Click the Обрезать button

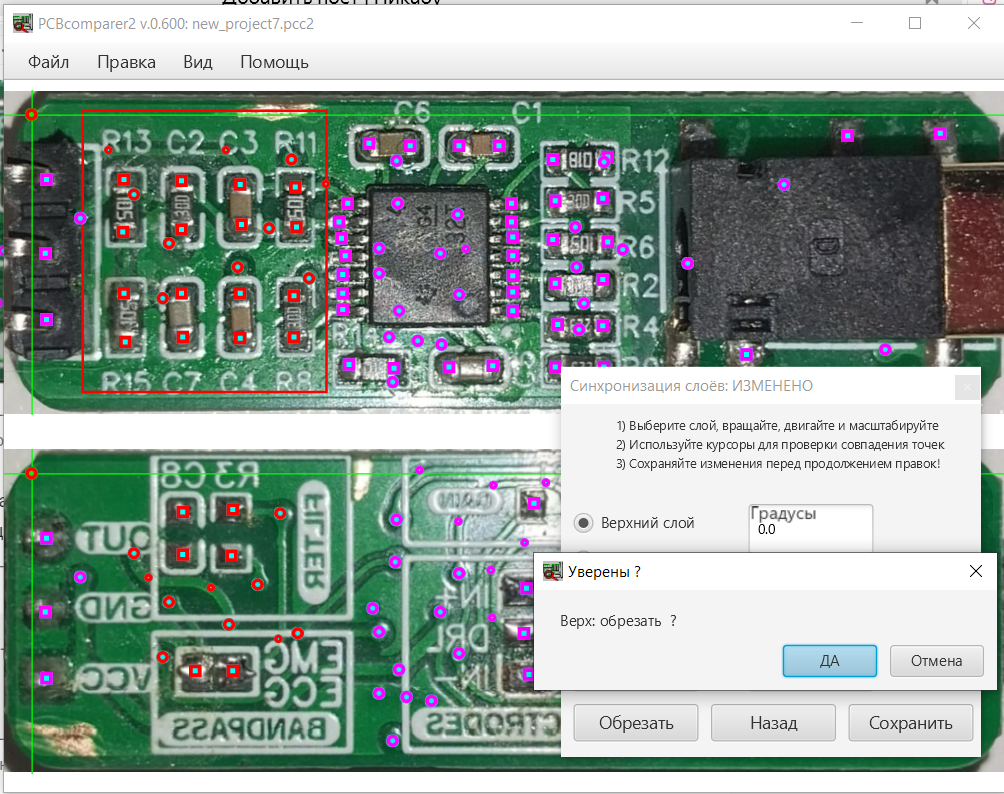(636, 723)
